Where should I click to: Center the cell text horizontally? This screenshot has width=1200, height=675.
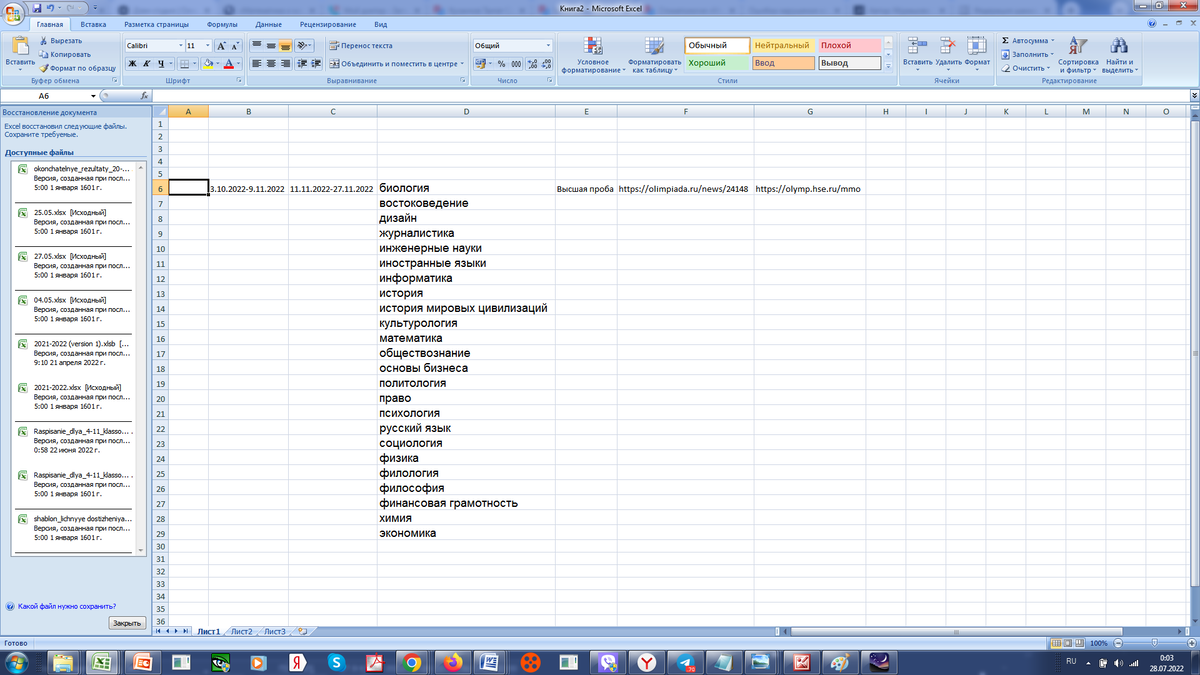tap(271, 63)
